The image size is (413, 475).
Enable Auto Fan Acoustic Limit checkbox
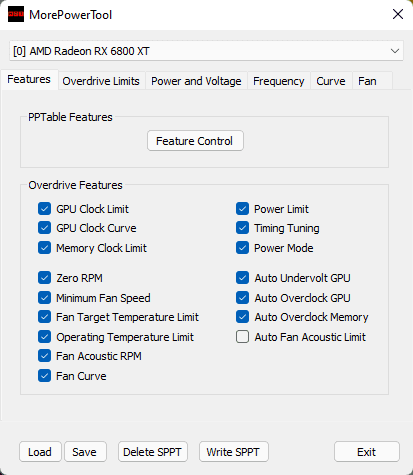coord(242,337)
